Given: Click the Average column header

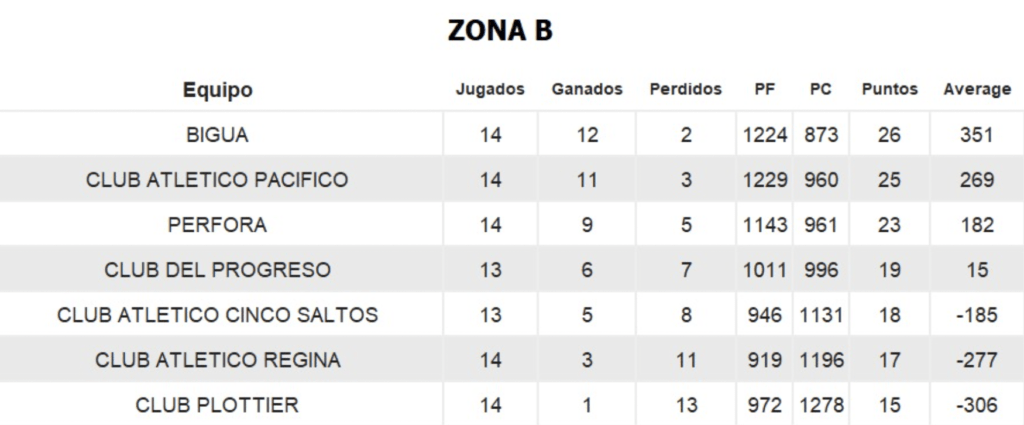Looking at the screenshot, I should (977, 90).
